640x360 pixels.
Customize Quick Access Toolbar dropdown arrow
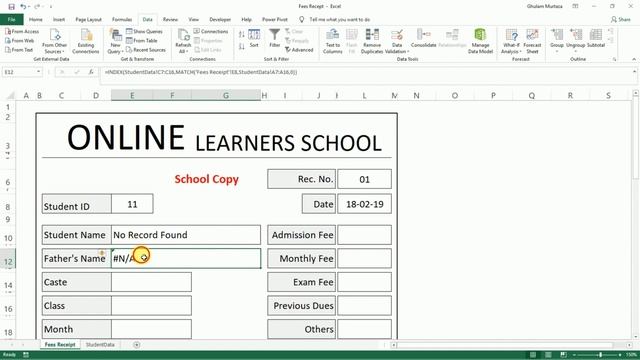[x=51, y=7]
